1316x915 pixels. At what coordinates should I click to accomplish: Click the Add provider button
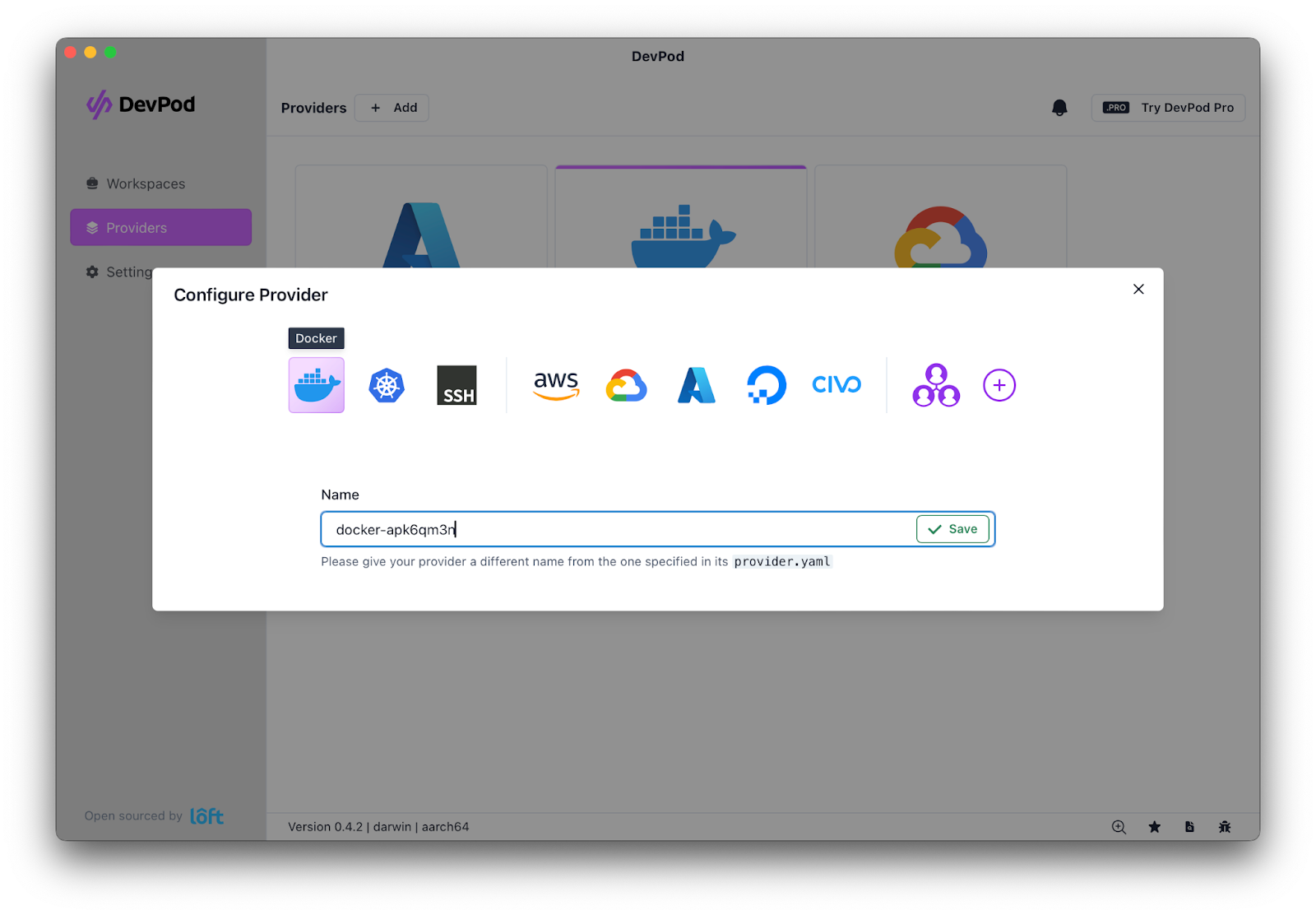coord(392,108)
